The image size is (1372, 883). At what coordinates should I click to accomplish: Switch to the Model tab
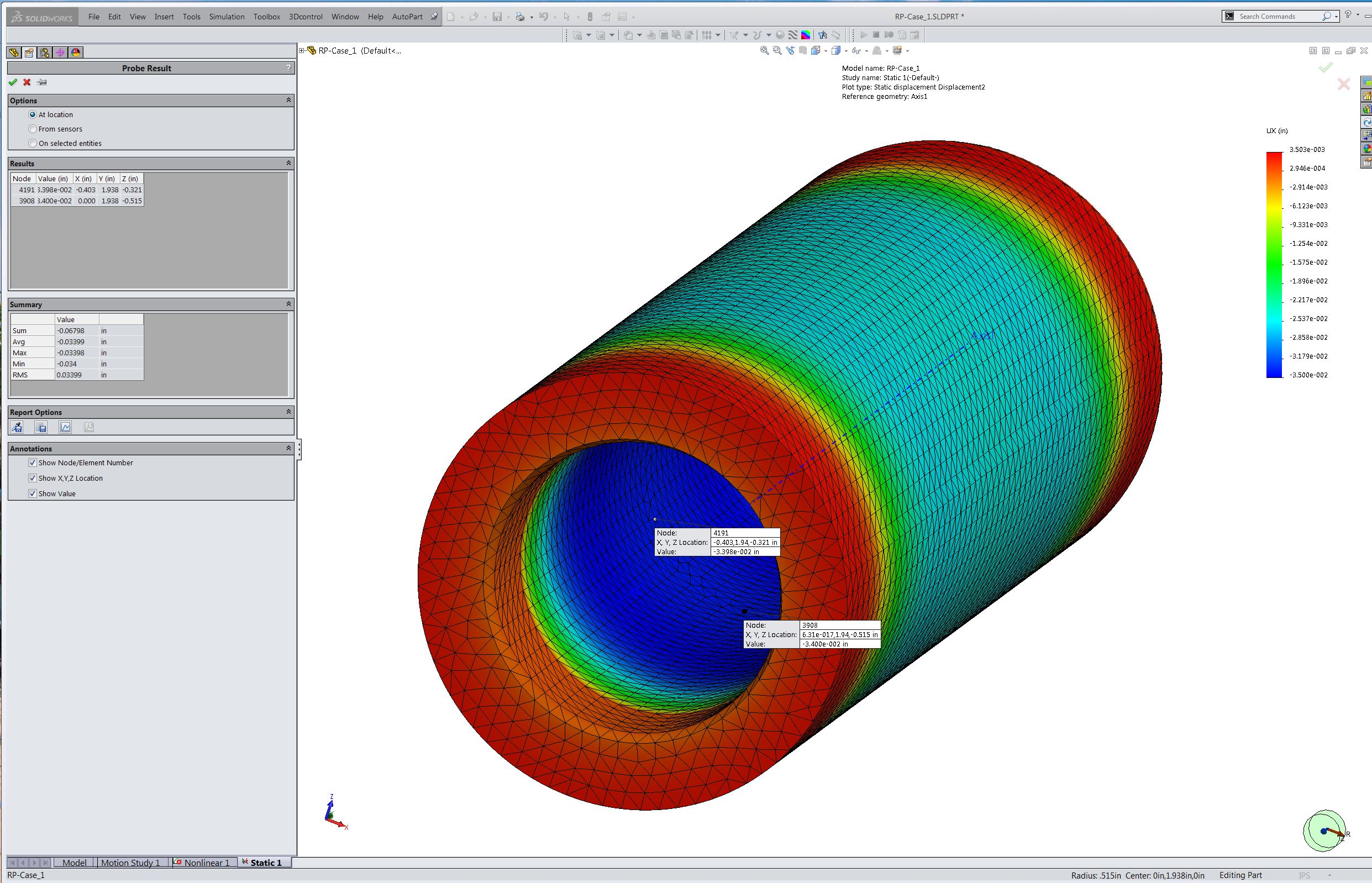(x=75, y=863)
